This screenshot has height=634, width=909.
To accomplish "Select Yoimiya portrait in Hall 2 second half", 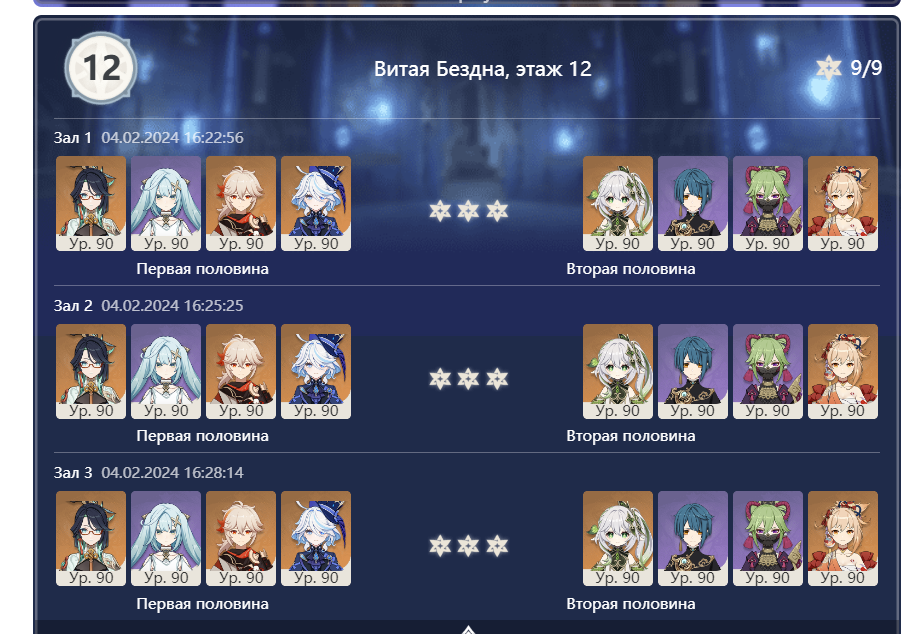I will (843, 371).
